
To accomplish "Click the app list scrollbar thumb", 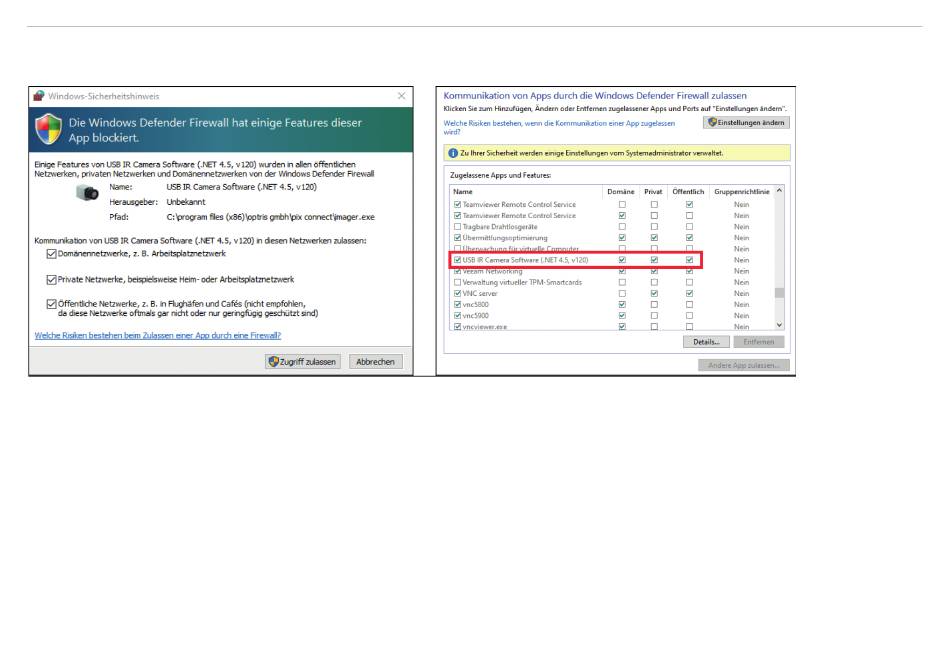I will pyautogui.click(x=779, y=293).
